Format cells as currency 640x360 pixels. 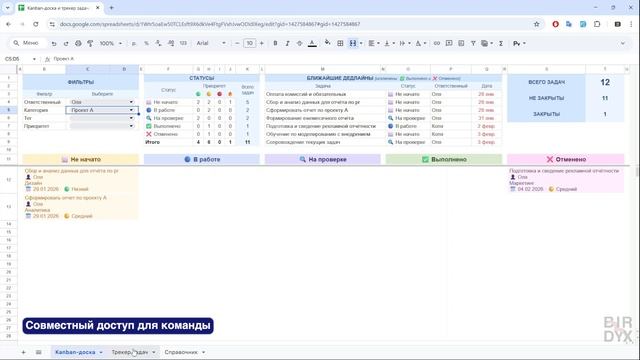134,43
